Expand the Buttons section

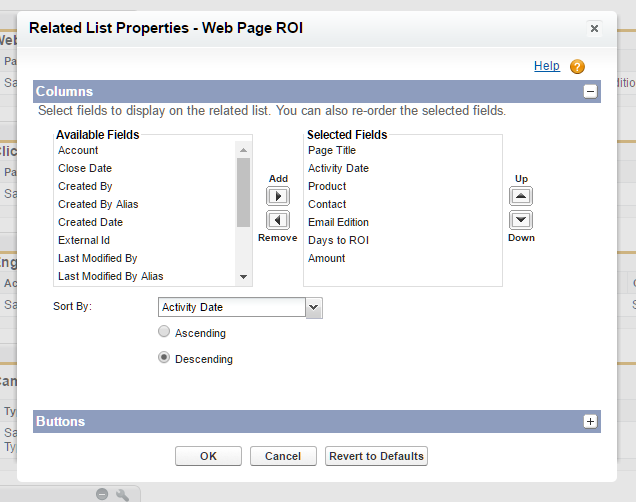coord(590,422)
